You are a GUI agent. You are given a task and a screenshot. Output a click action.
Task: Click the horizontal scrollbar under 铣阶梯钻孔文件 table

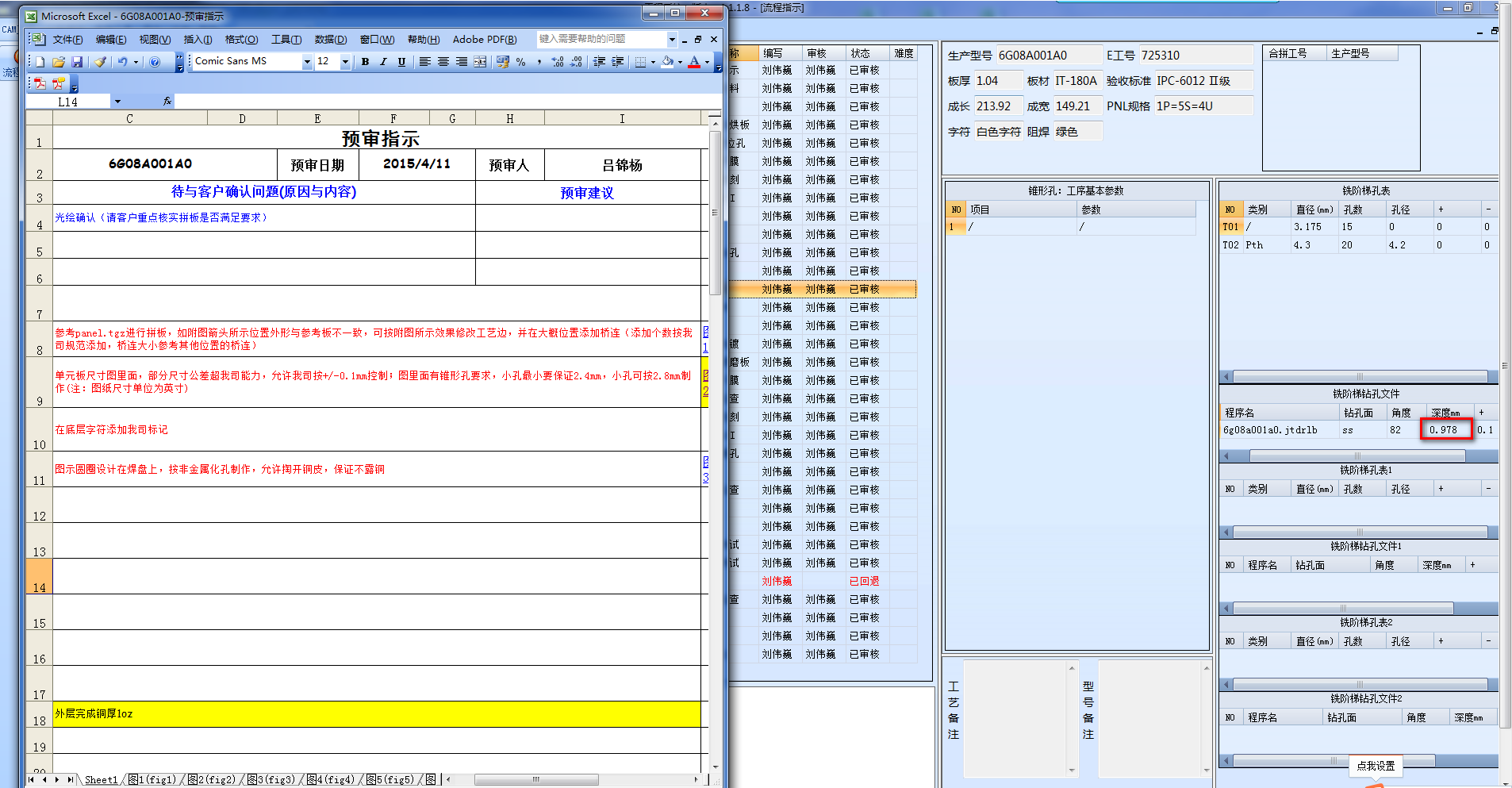[x=1357, y=456]
